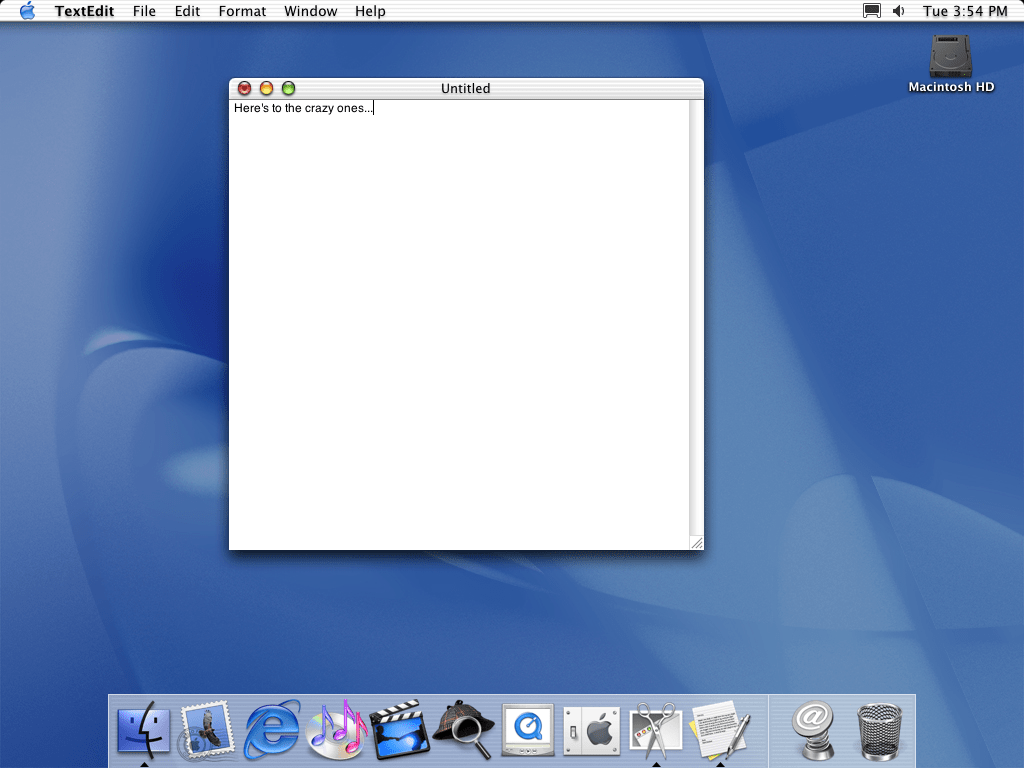This screenshot has width=1024, height=768.
Task: Click the Grab scissors icon in the Dock
Action: [656, 729]
